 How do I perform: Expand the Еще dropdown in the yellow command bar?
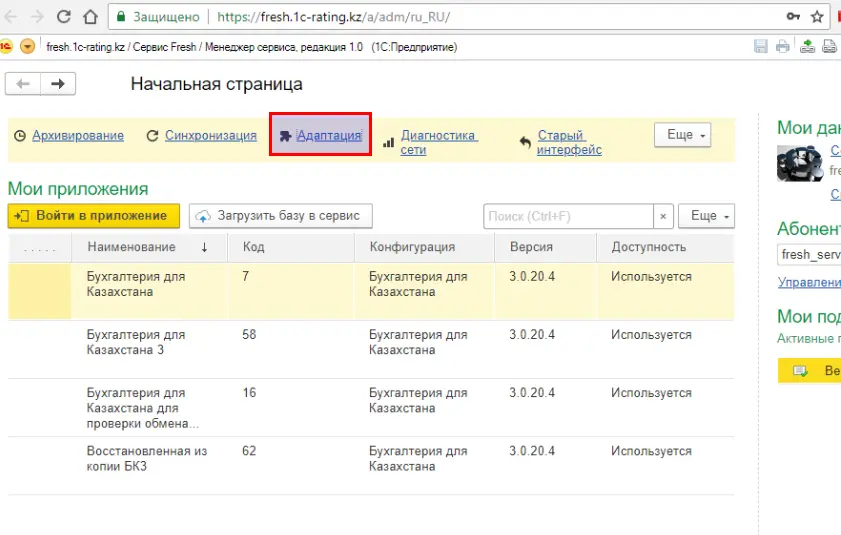click(682, 135)
